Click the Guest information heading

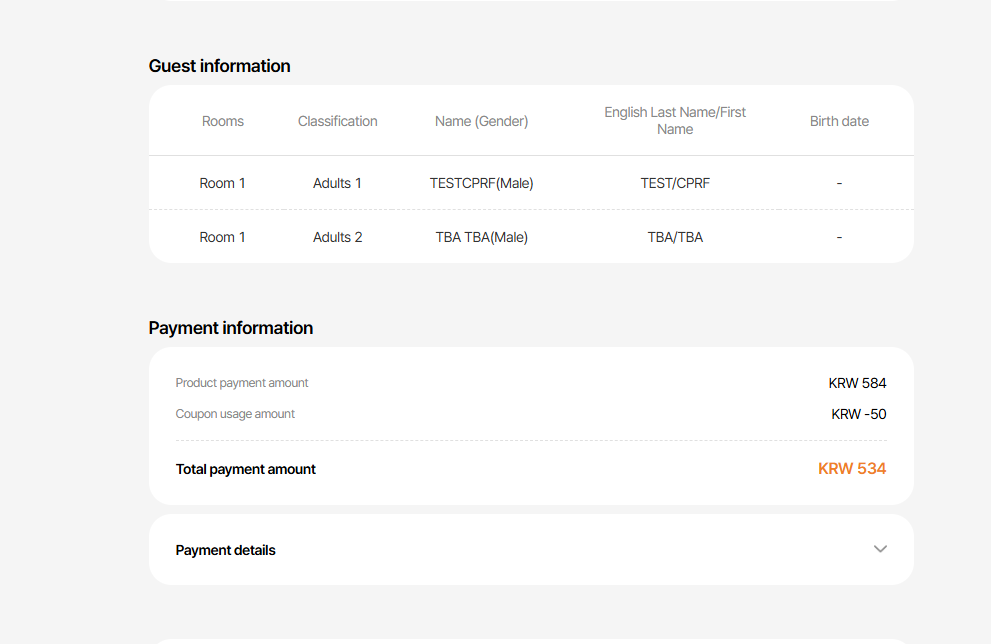tap(219, 66)
